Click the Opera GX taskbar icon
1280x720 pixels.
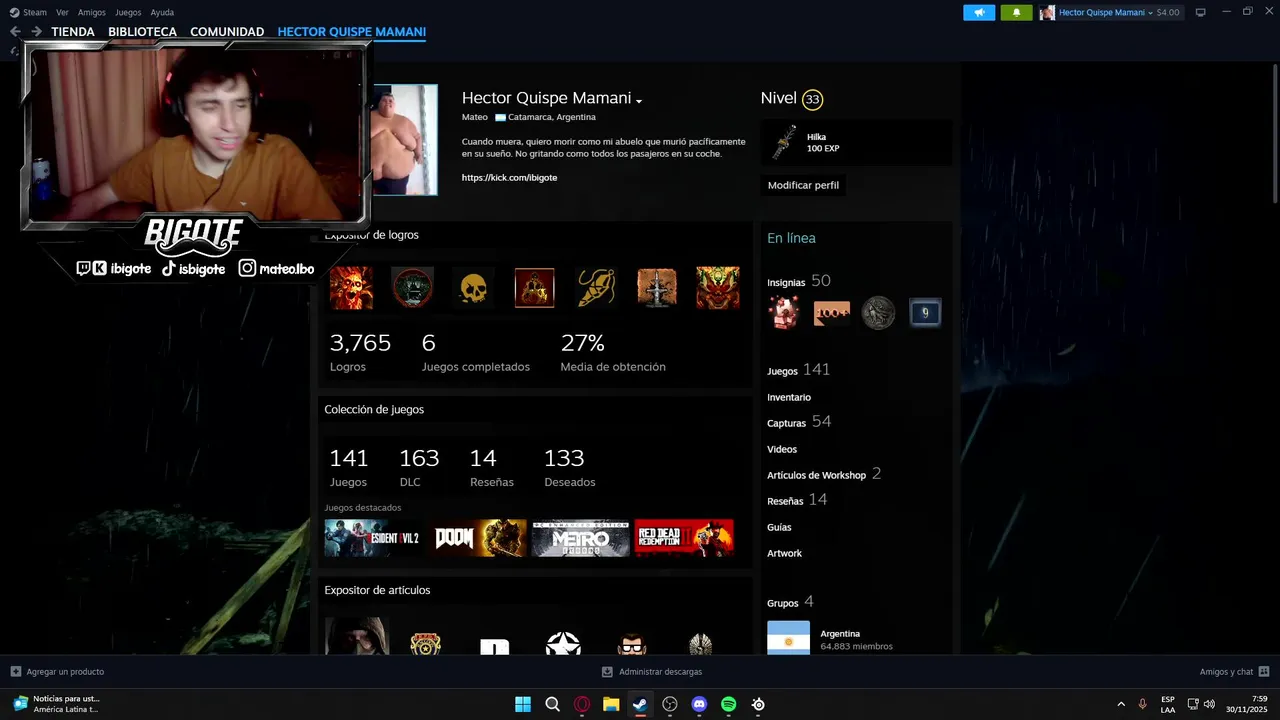point(582,704)
